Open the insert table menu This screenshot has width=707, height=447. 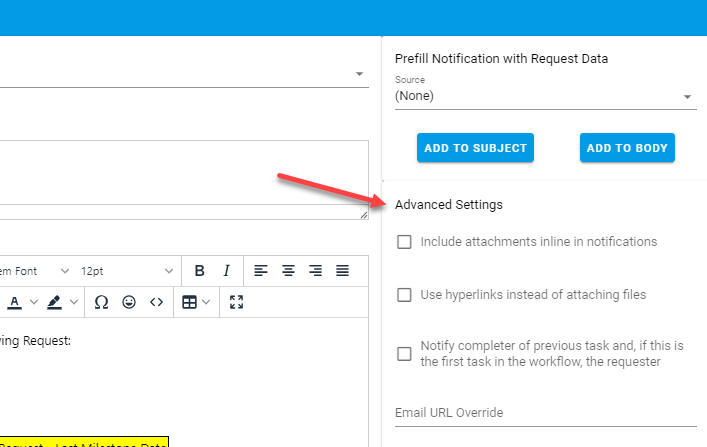point(196,302)
